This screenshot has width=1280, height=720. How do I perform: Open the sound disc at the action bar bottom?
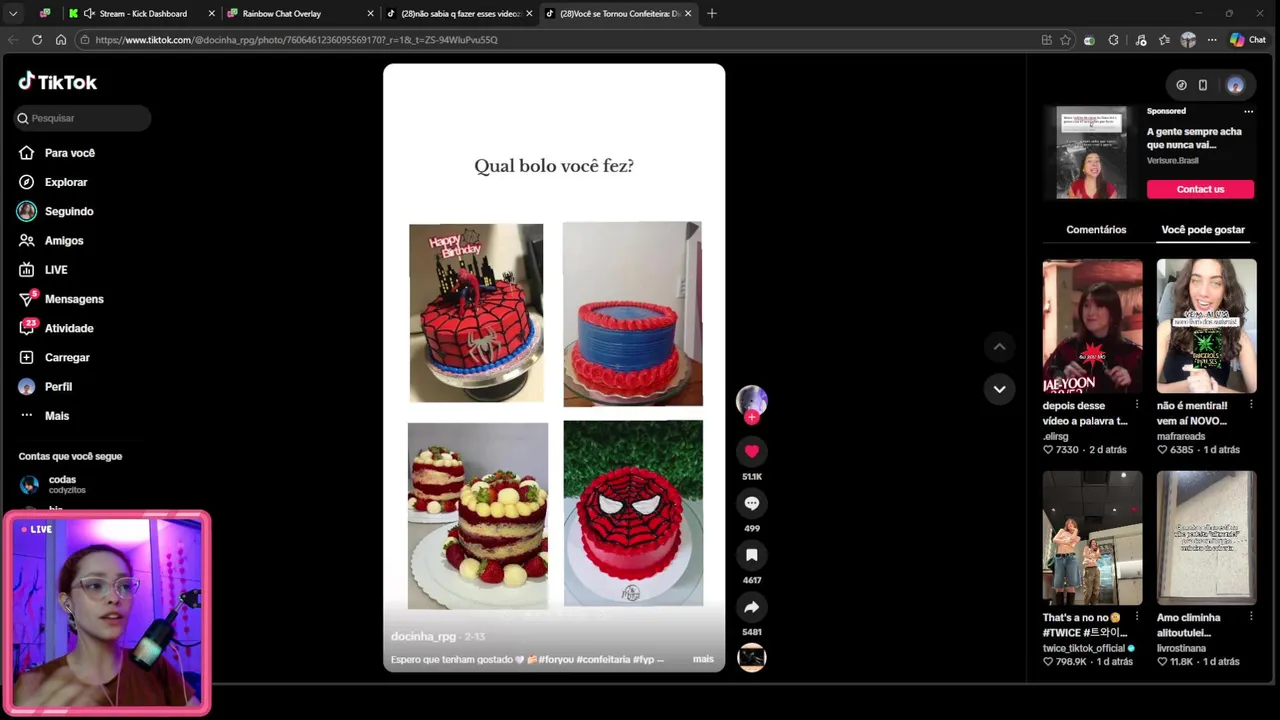pyautogui.click(x=752, y=657)
